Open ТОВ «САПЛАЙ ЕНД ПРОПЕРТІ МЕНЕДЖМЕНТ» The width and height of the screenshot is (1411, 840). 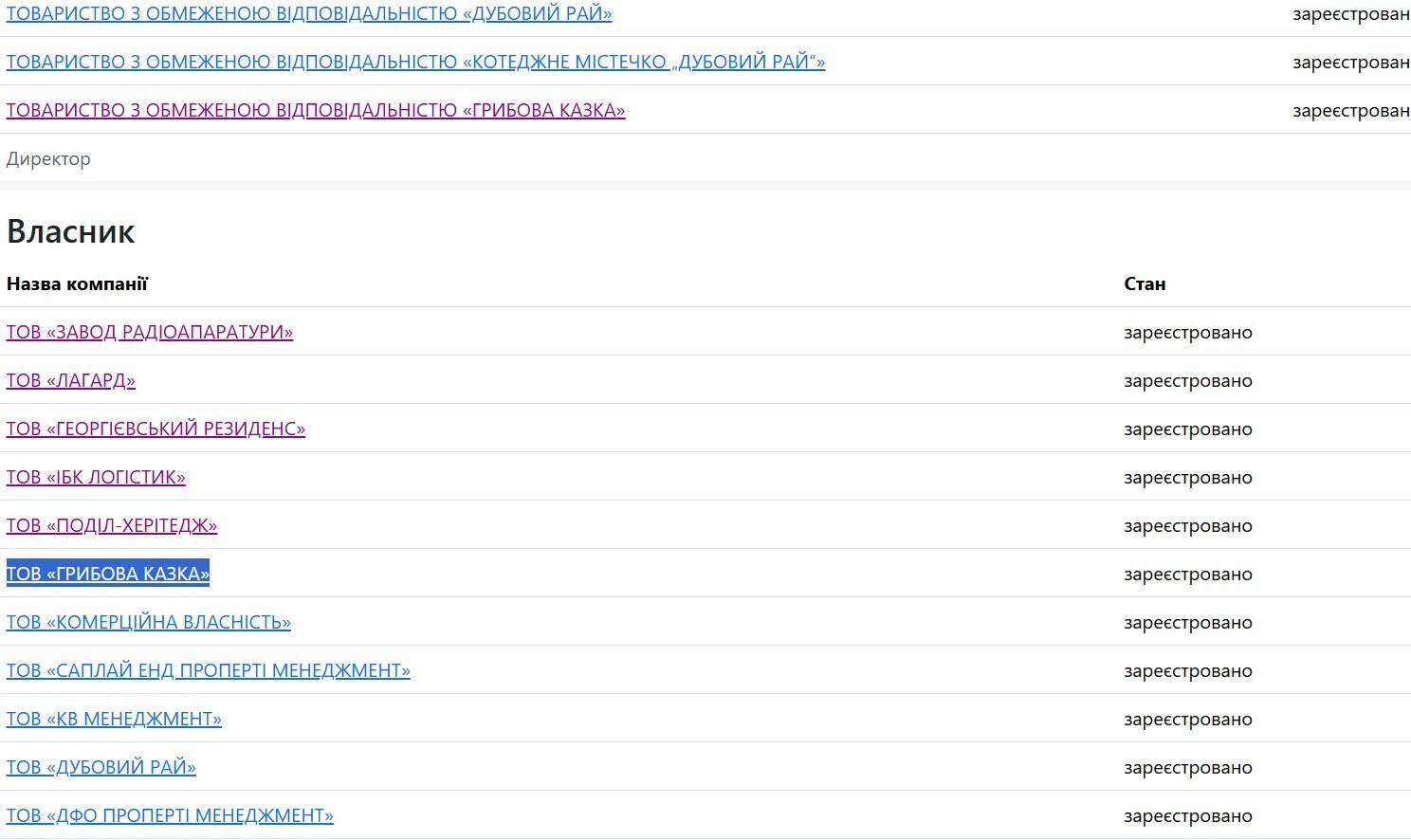[x=209, y=670]
